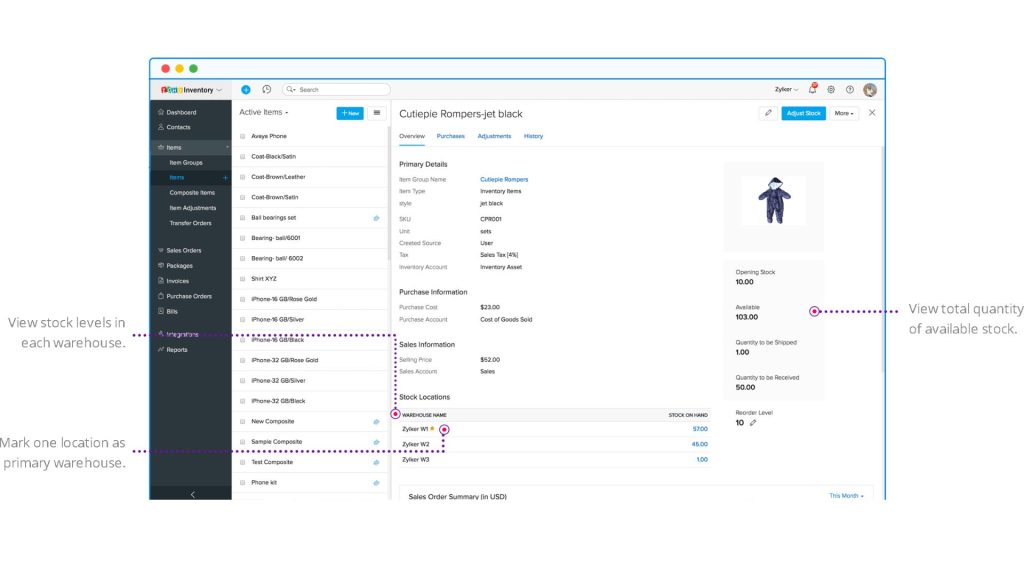Open the 57.00 stock link for Zylker W1

coord(700,429)
